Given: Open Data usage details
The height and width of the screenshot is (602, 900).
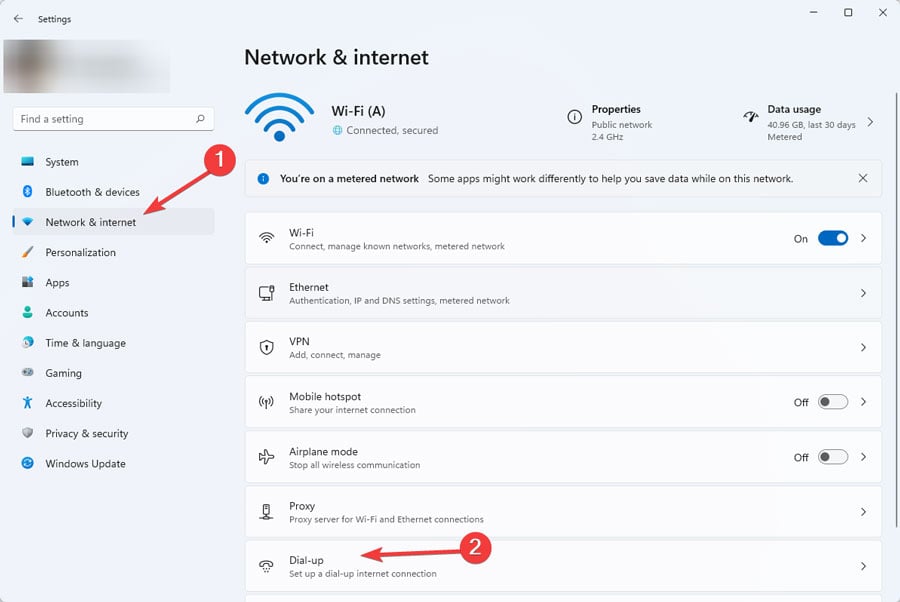Looking at the screenshot, I should pyautogui.click(x=869, y=122).
